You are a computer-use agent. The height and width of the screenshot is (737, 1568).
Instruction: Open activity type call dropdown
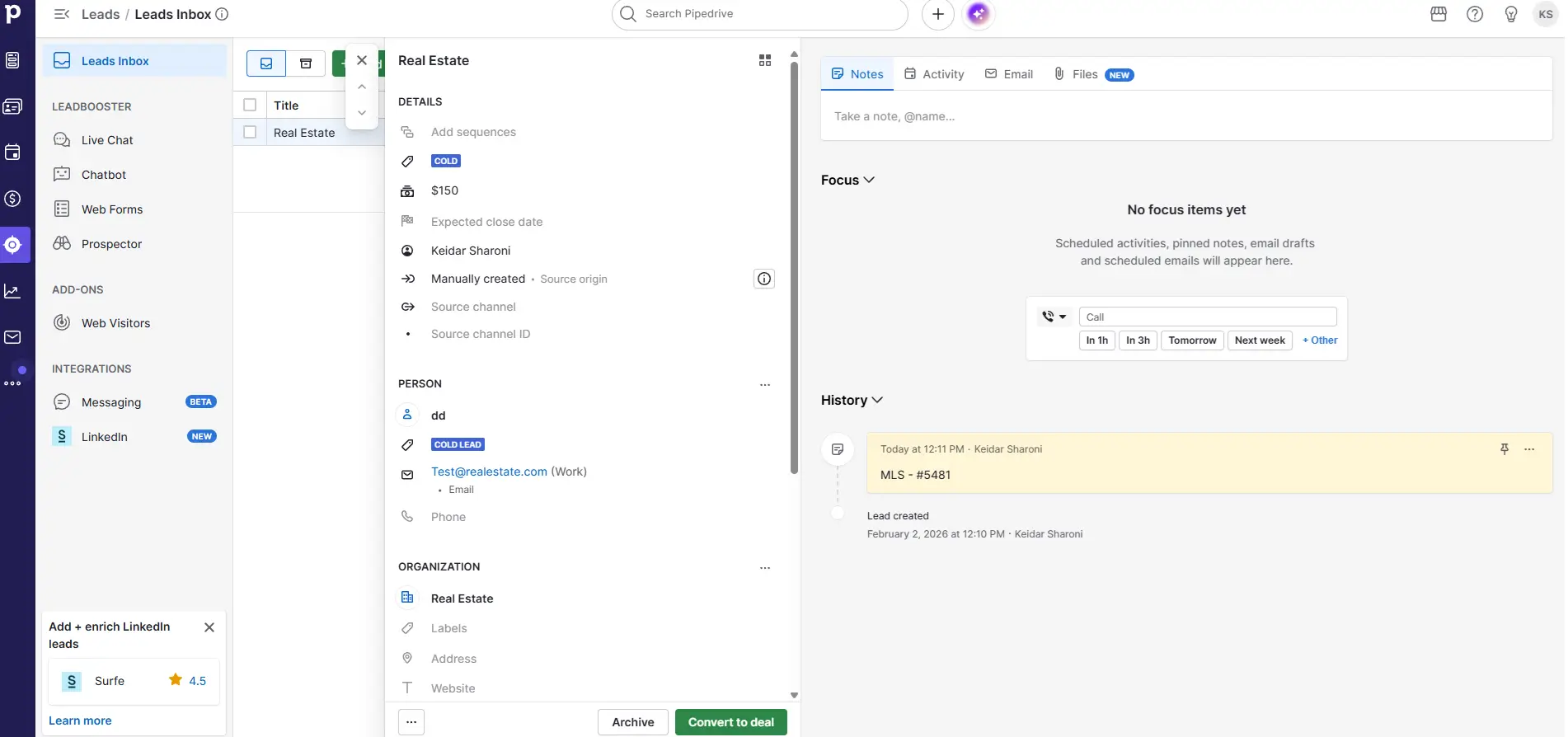1054,317
